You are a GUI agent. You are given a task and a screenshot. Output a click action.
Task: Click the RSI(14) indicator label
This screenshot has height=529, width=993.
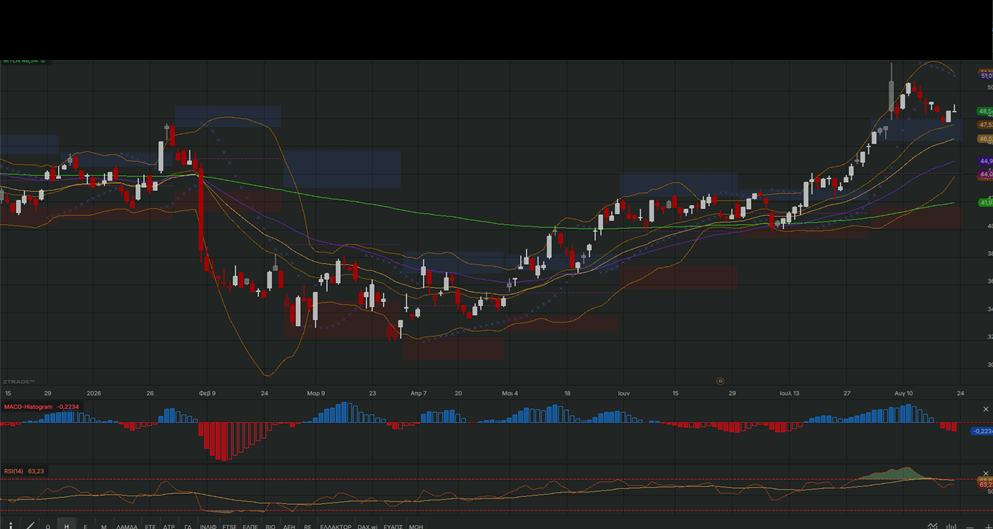[13, 471]
